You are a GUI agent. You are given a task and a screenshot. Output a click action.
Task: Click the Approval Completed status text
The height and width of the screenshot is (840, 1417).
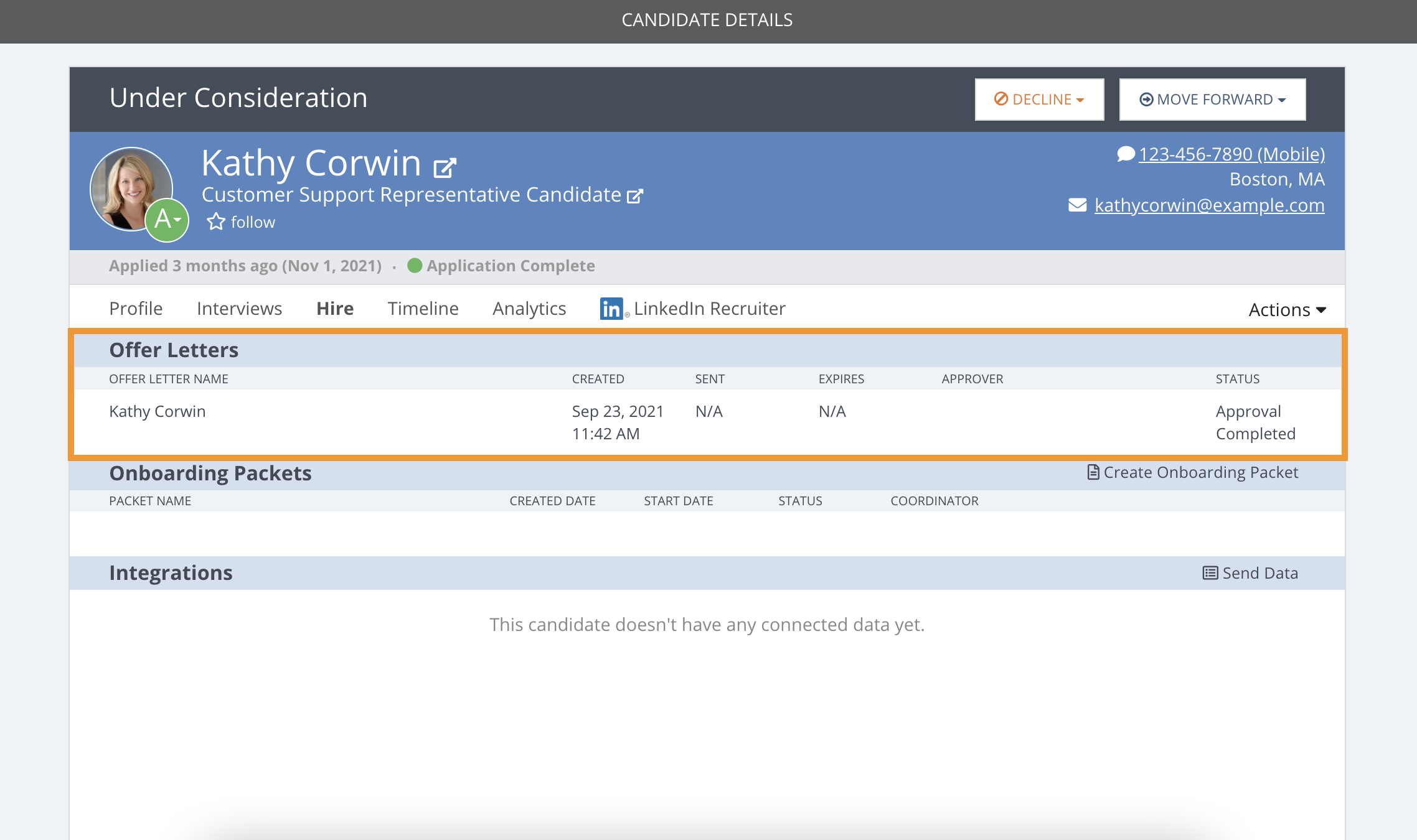(x=1256, y=422)
